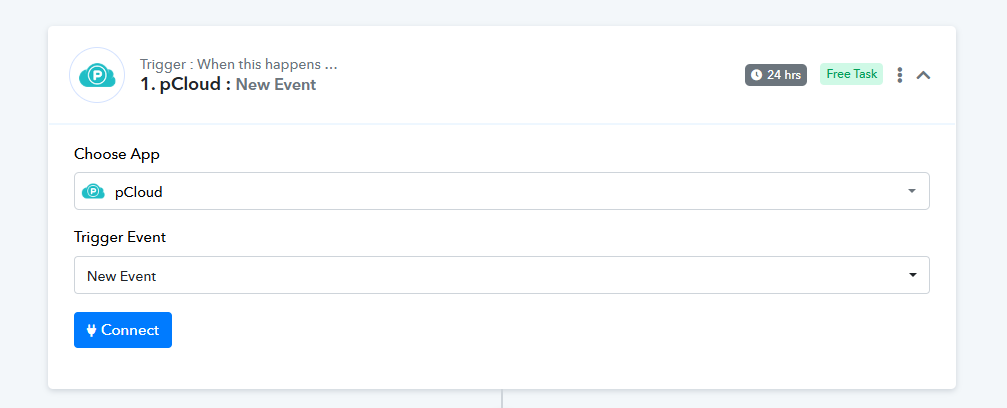1007x408 pixels.
Task: Collapse the pCloud trigger step with chevron
Action: click(x=923, y=75)
